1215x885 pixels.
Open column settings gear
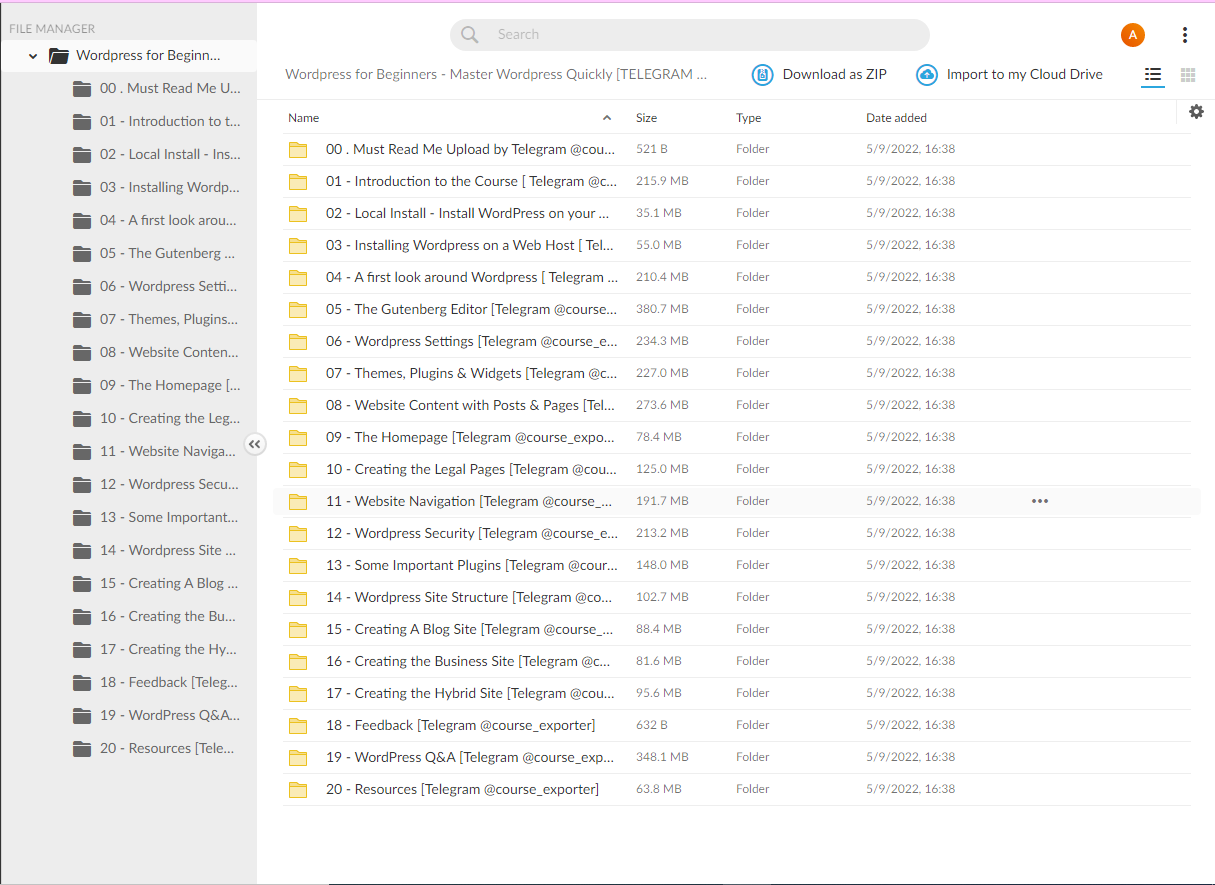coord(1196,112)
